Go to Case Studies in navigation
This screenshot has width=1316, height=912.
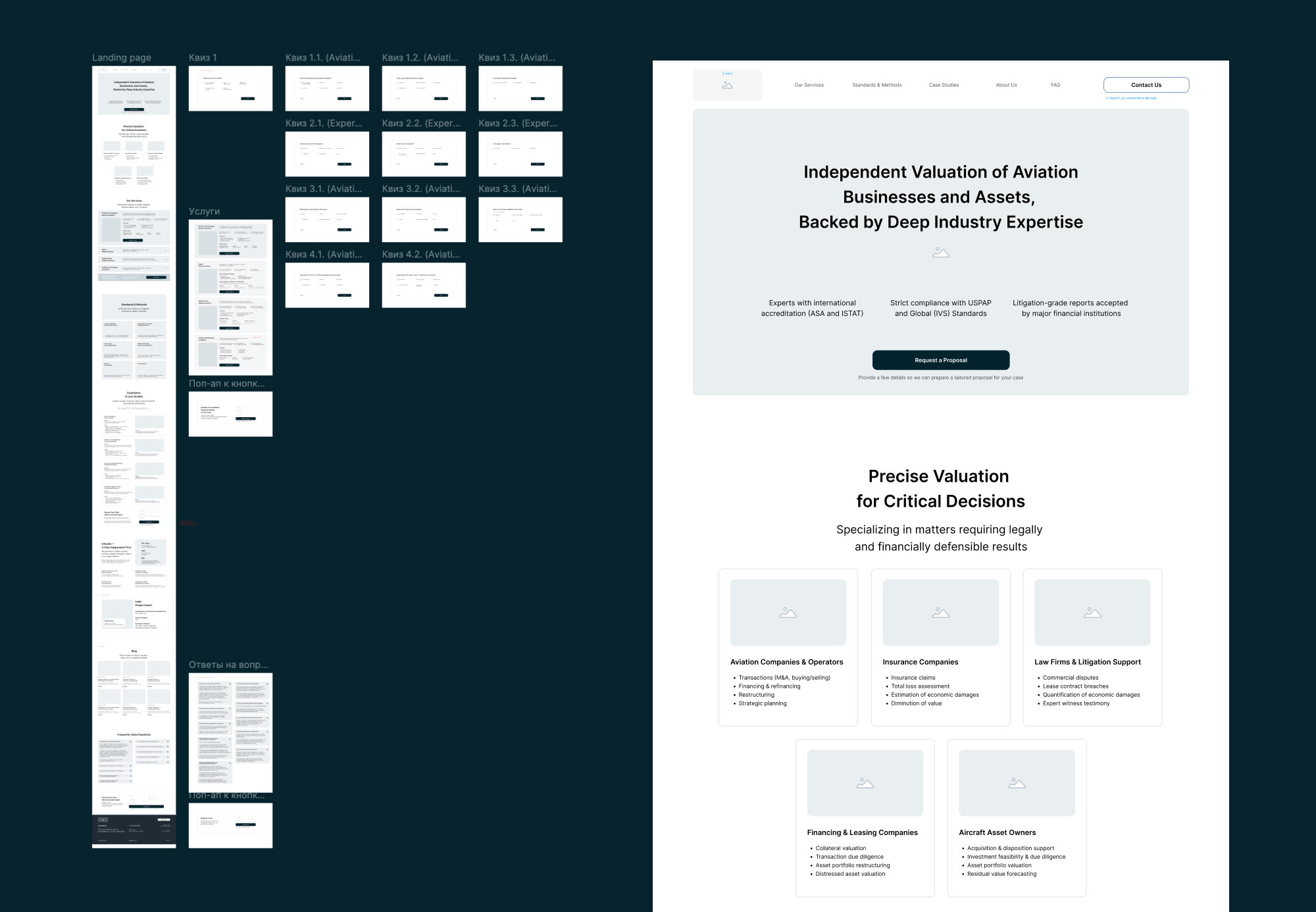(944, 85)
